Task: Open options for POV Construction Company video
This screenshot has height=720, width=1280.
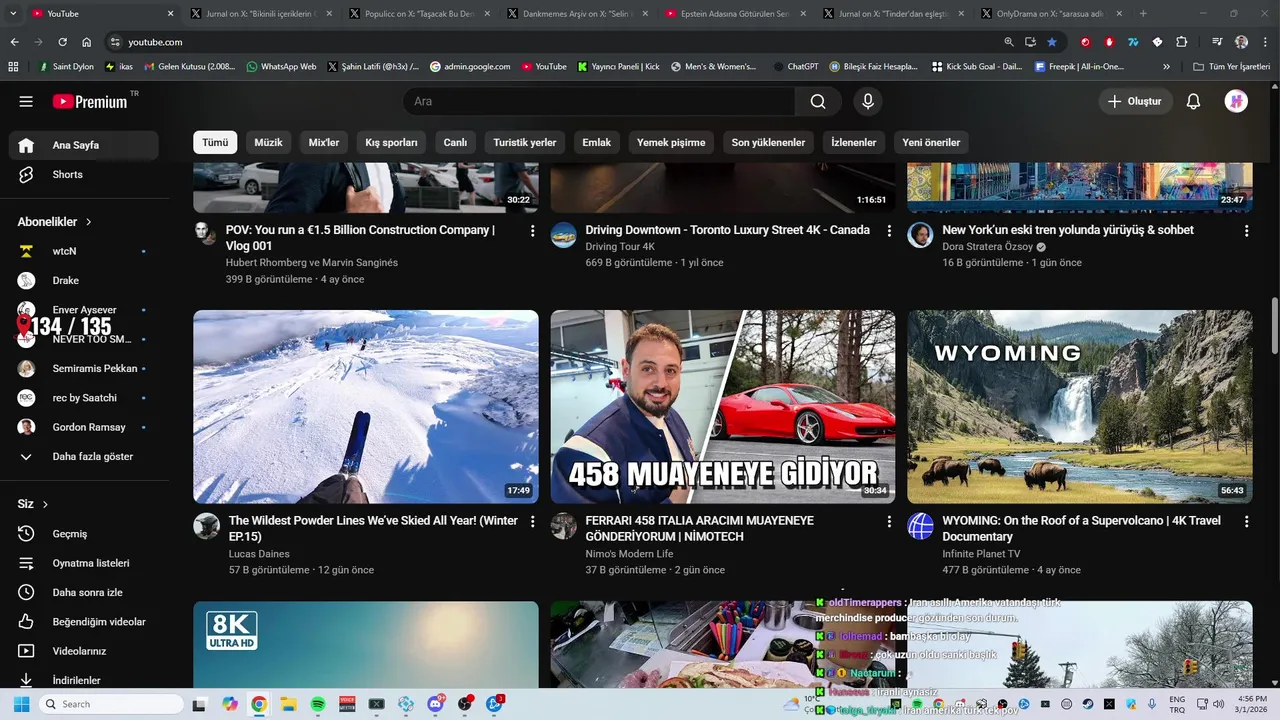Action: [x=532, y=231]
